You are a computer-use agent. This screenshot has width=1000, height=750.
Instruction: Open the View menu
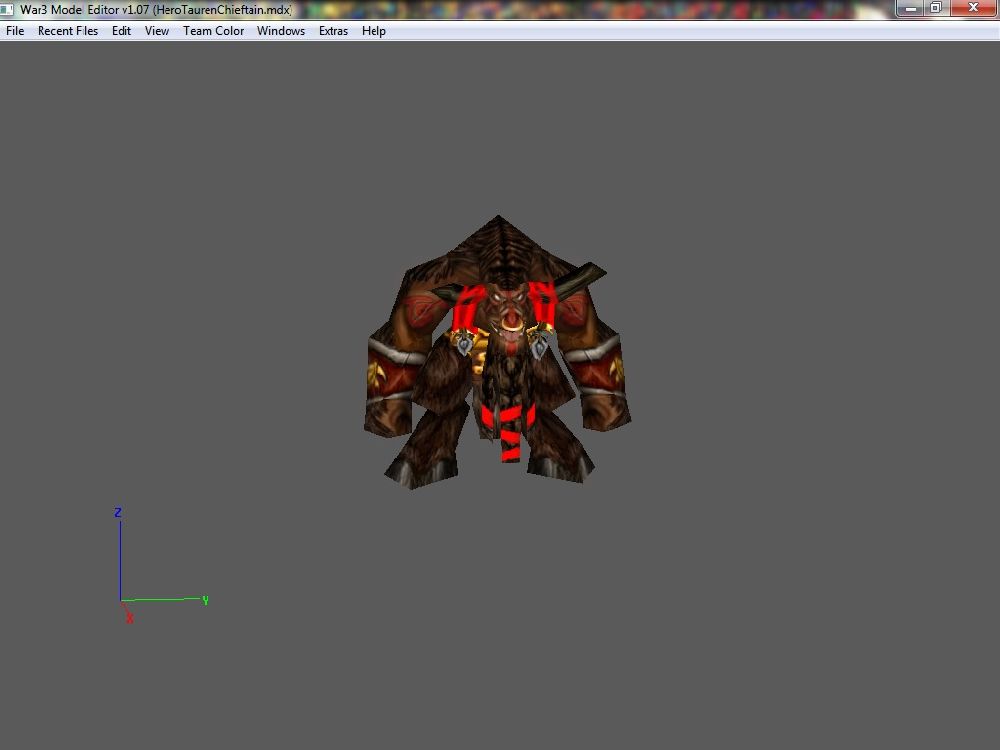[156, 31]
